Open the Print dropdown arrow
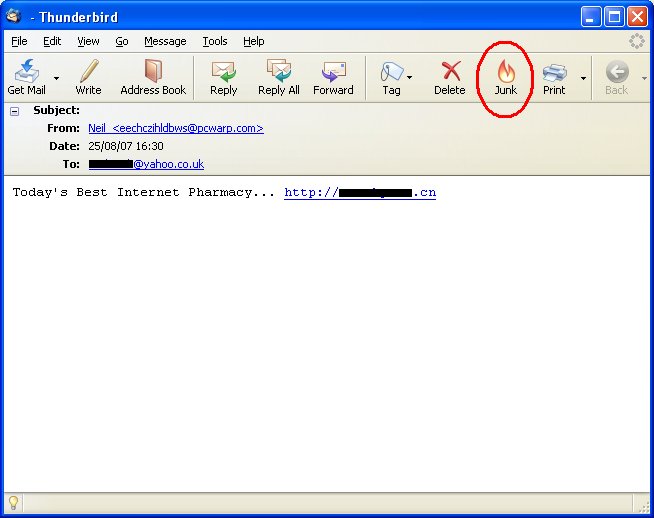The image size is (654, 518). click(x=583, y=78)
